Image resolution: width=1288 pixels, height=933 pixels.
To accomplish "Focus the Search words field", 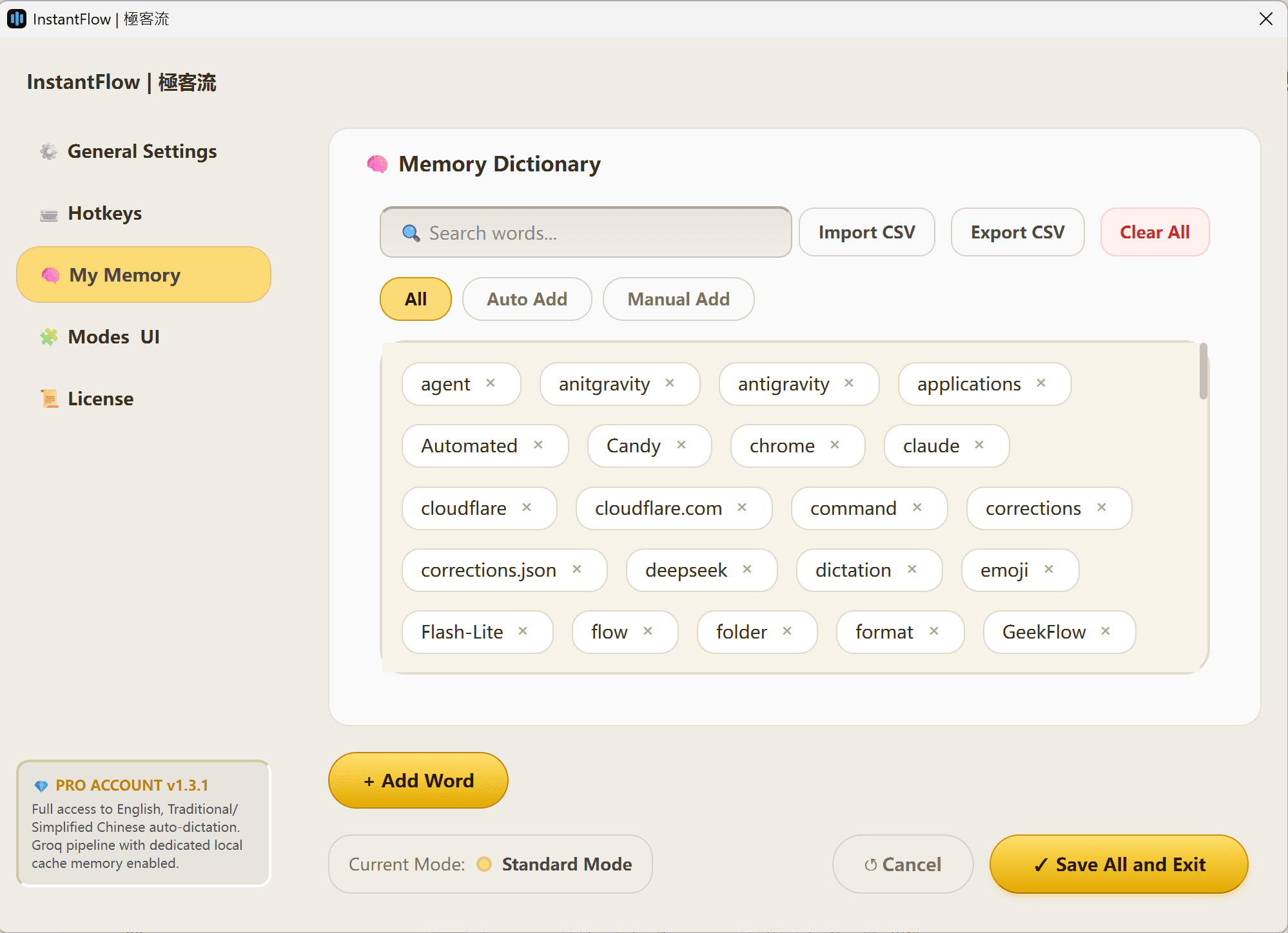I will point(585,233).
